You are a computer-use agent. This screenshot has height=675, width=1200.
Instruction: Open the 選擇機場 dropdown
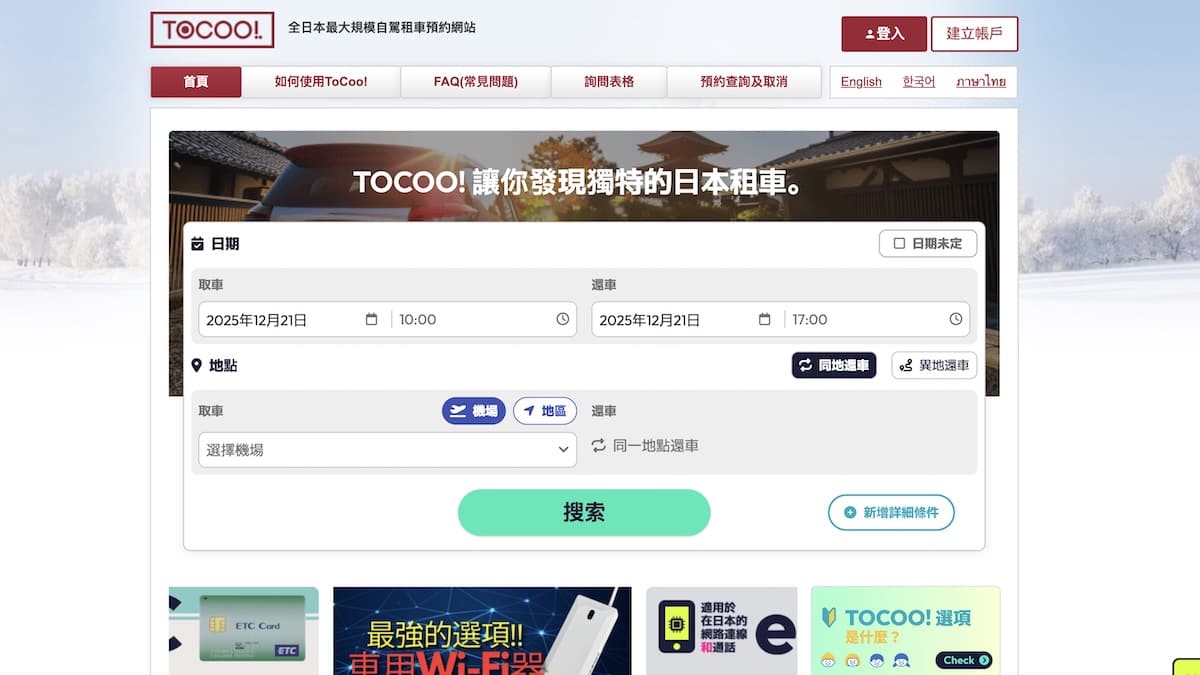click(388, 450)
